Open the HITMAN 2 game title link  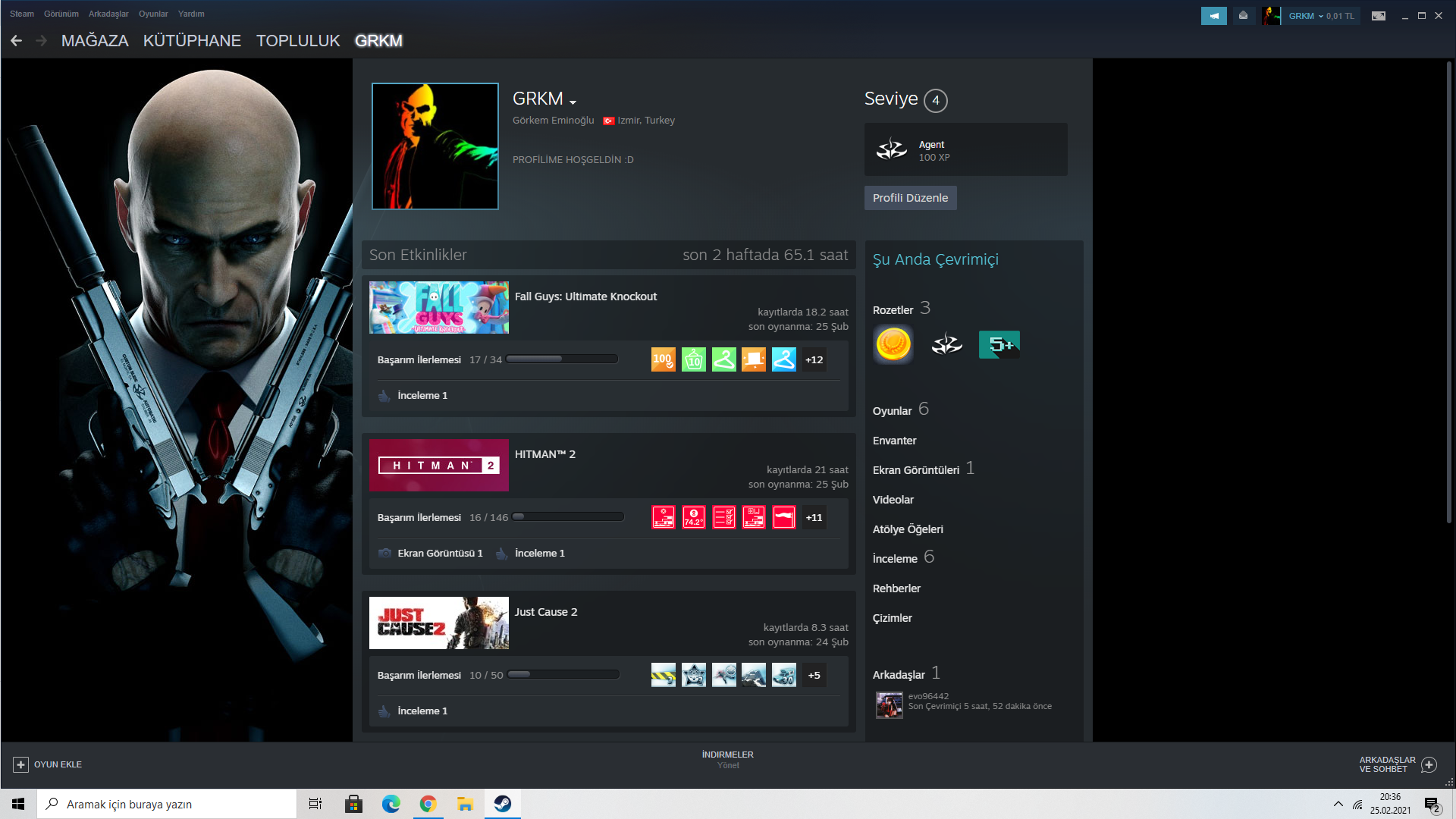pyautogui.click(x=545, y=454)
